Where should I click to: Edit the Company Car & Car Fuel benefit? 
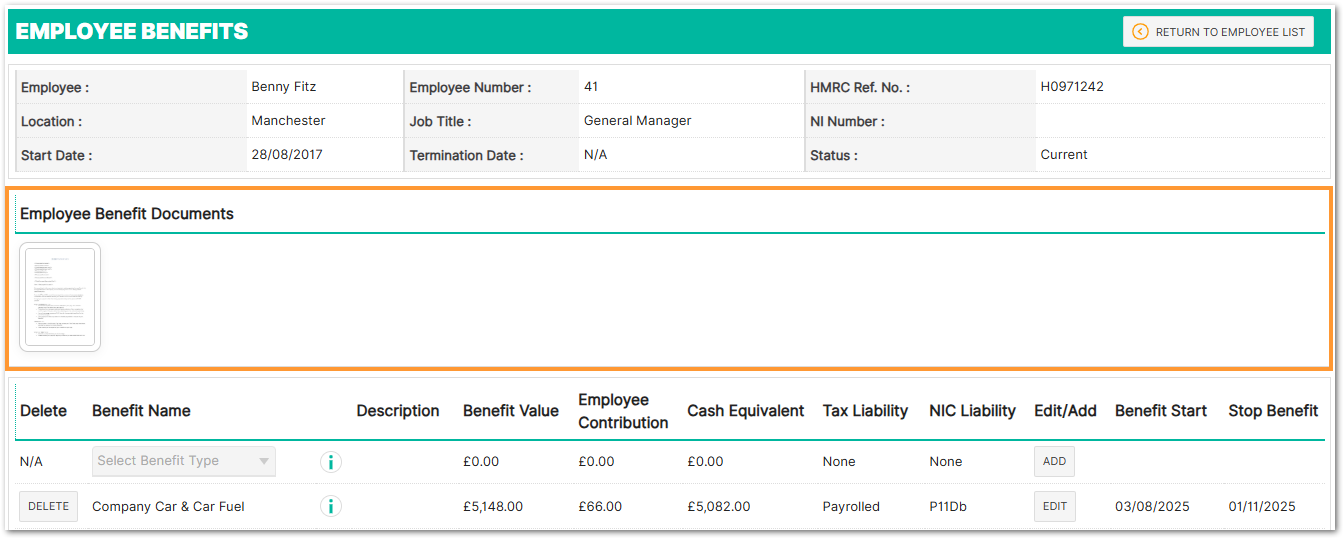click(1054, 507)
